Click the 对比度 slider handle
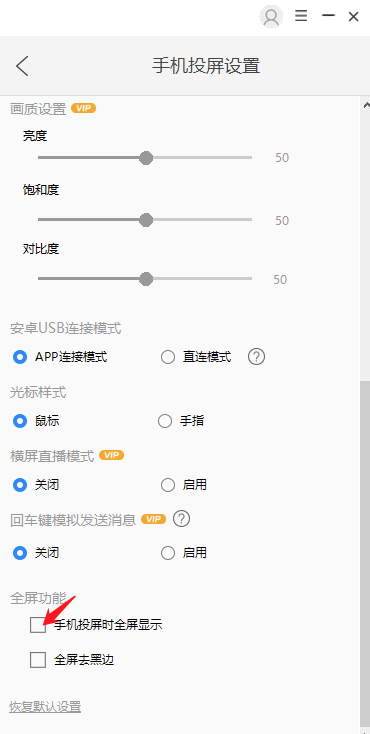 click(x=147, y=279)
